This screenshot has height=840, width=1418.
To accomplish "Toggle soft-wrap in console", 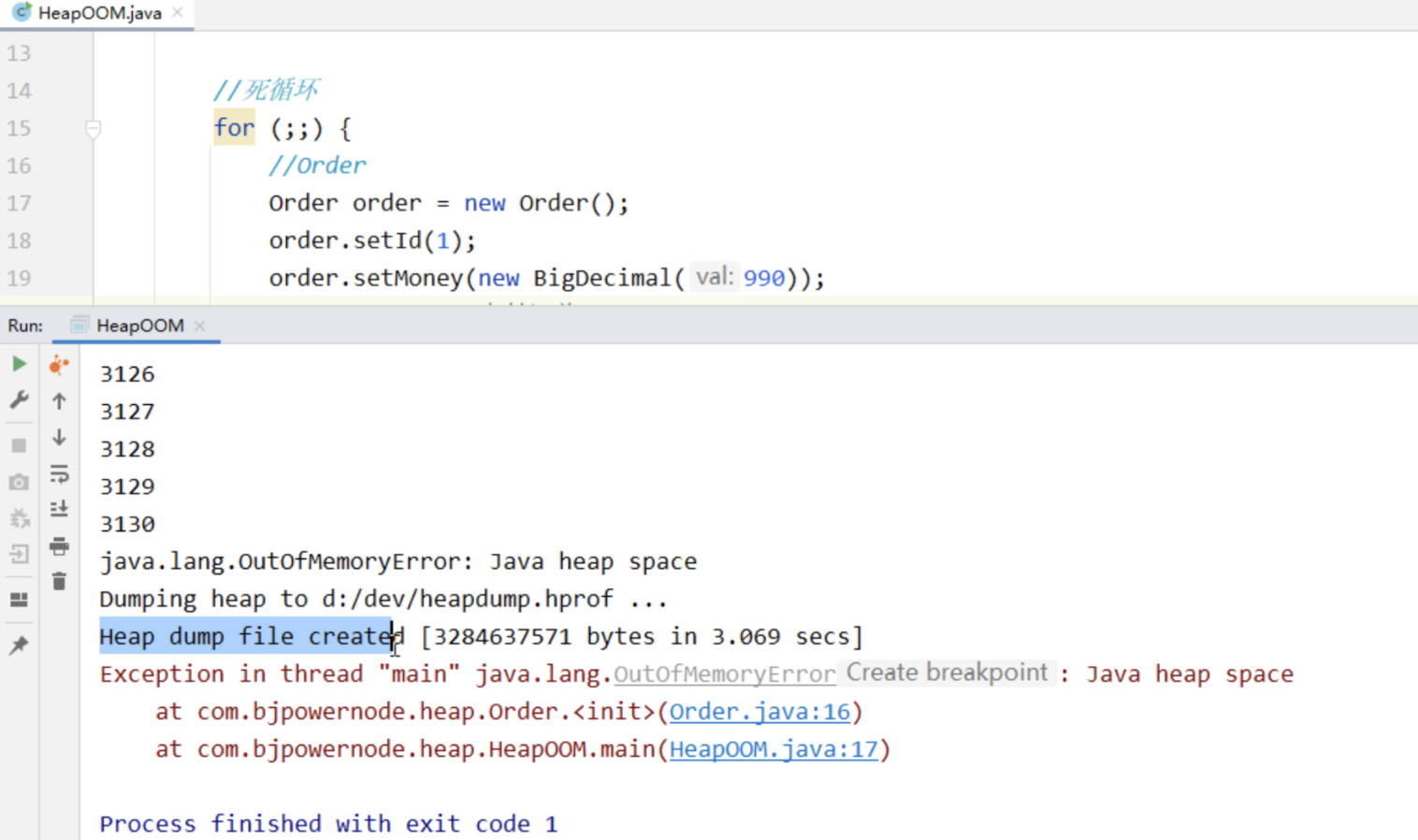I will point(59,474).
